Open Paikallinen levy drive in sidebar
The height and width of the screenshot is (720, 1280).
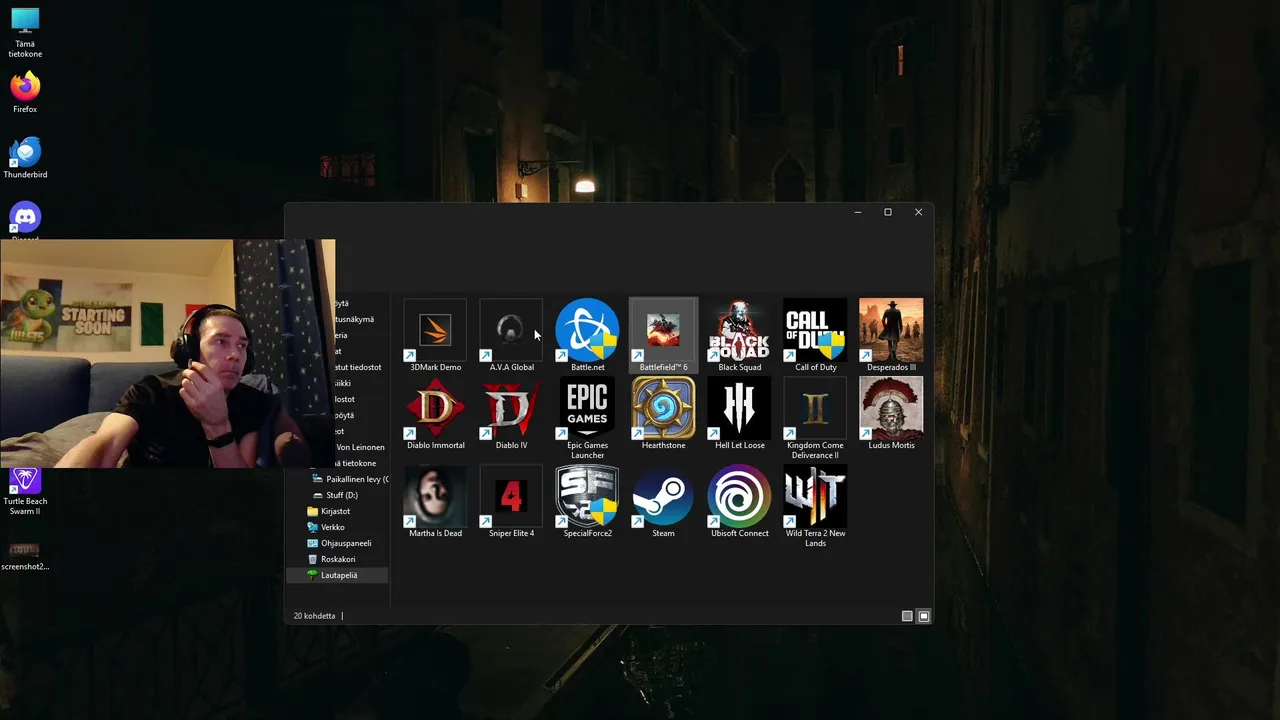coord(350,479)
